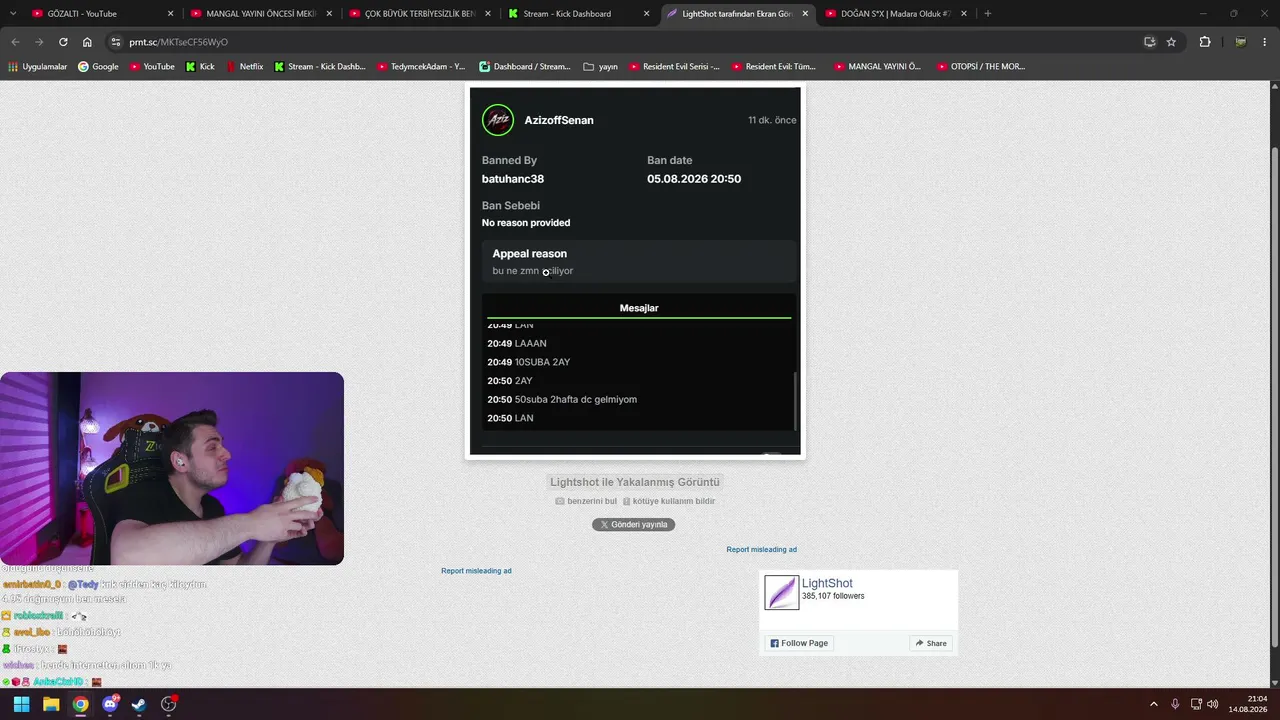The width and height of the screenshot is (1280, 720).
Task: Open the Stream - Kick Dashb... bookmark
Action: pyautogui.click(x=319, y=67)
